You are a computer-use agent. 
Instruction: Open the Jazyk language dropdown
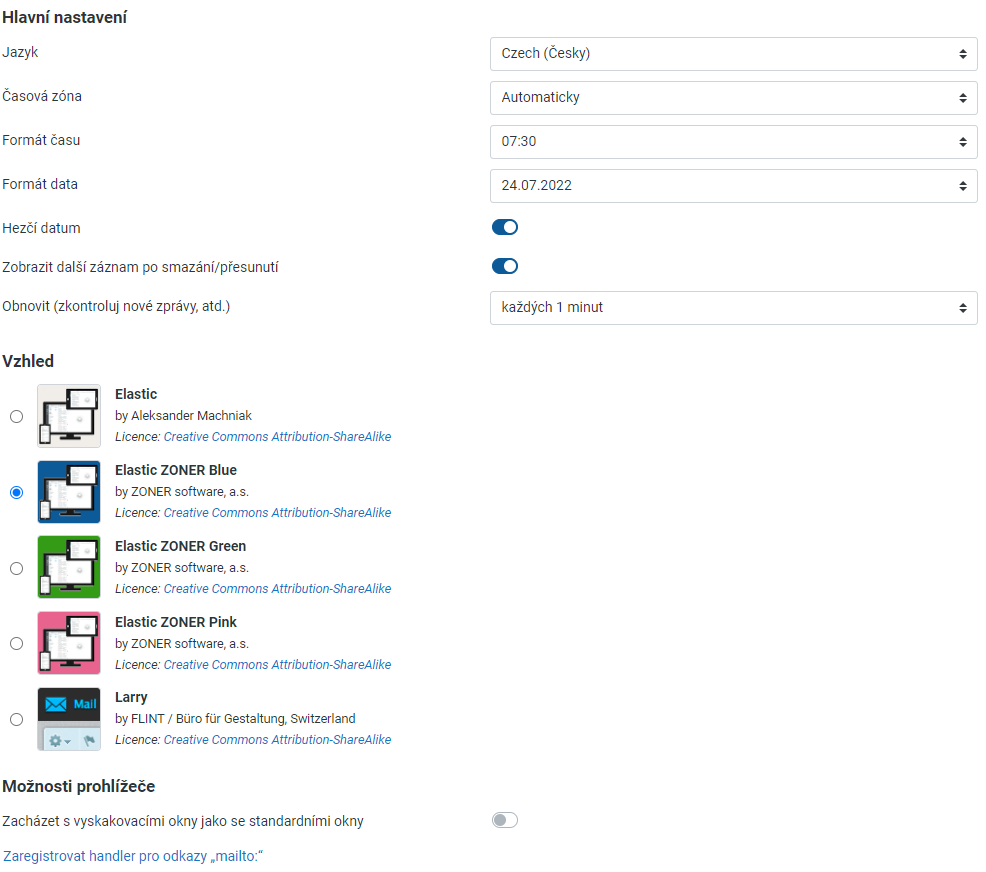[733, 53]
